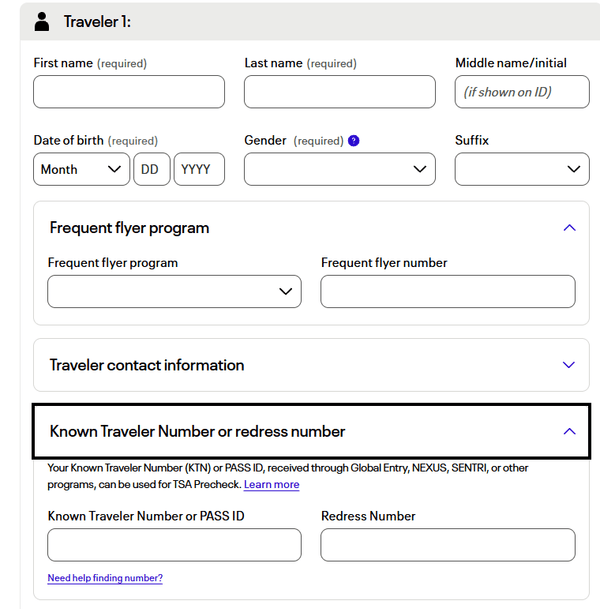Click the Gender help question mark icon

354,141
